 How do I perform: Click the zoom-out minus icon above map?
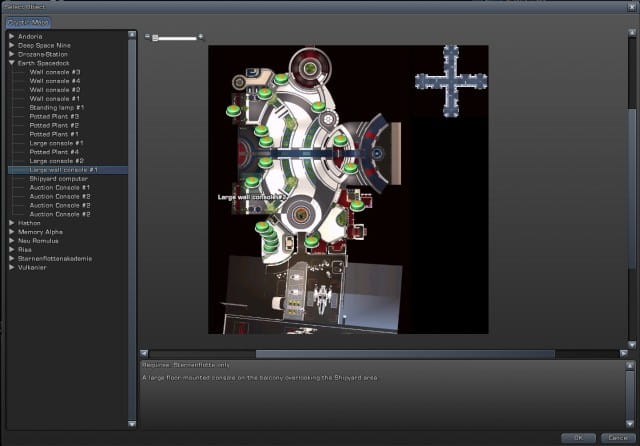tap(147, 37)
